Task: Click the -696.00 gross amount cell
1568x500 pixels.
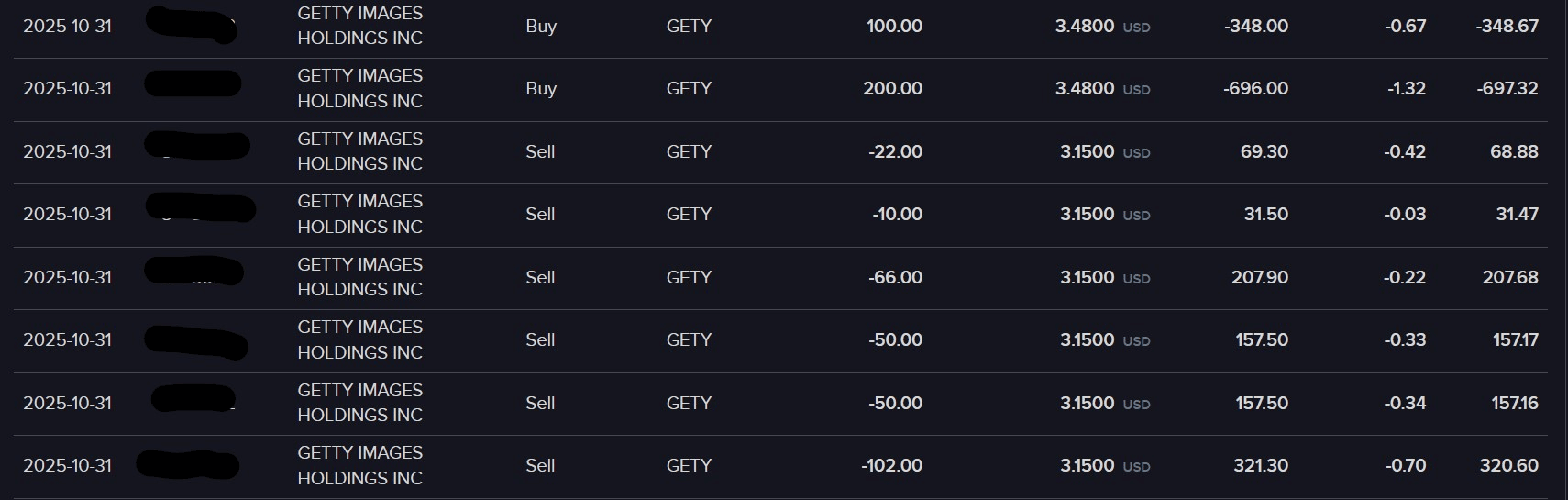Action: click(x=1255, y=89)
